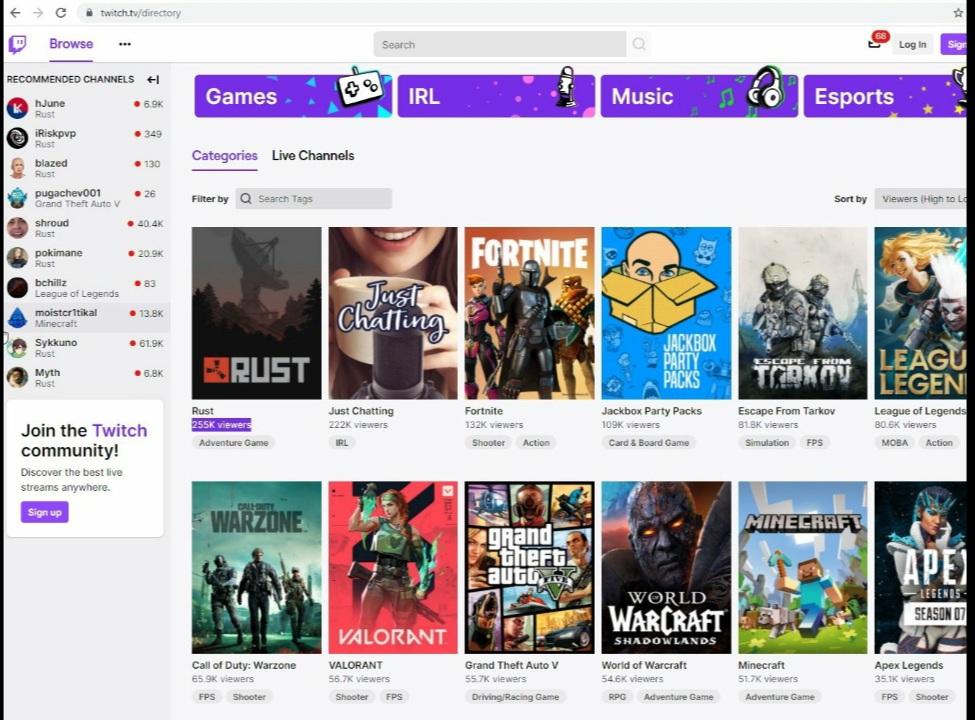Open the Sort by Viewers dropdown
This screenshot has height=720, width=975.
pos(921,199)
